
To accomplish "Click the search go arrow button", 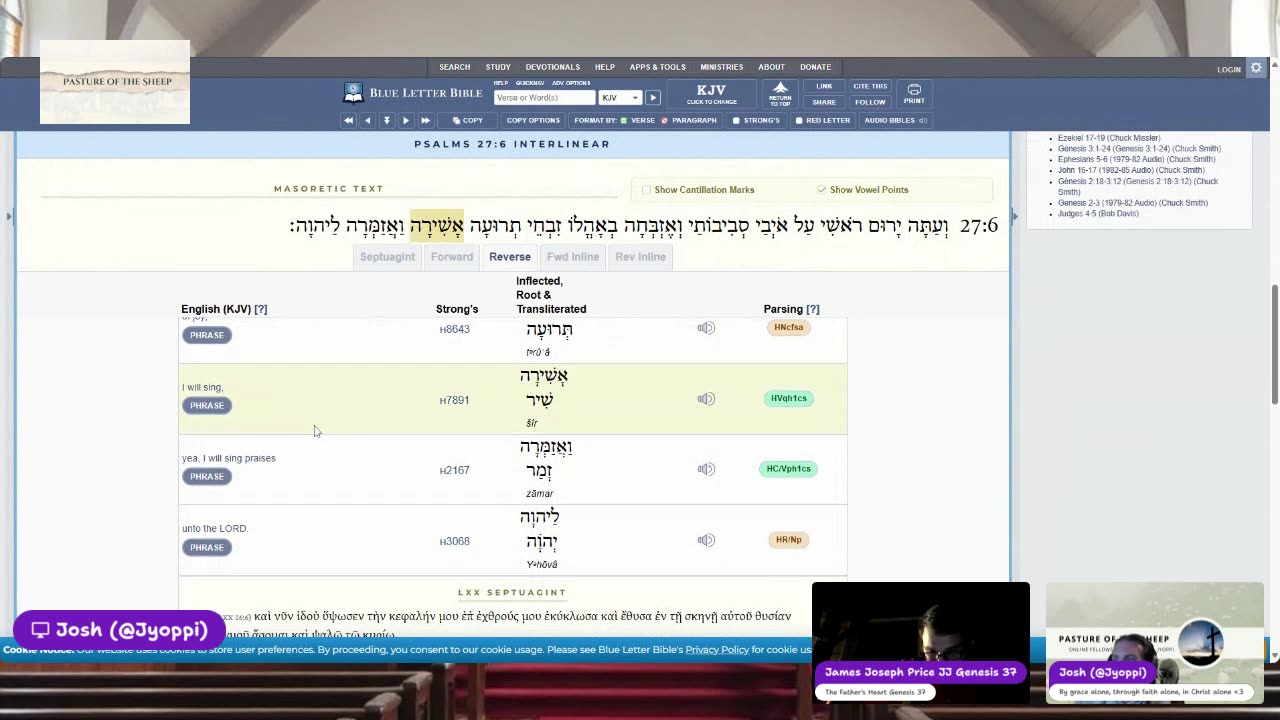I will click(x=653, y=98).
